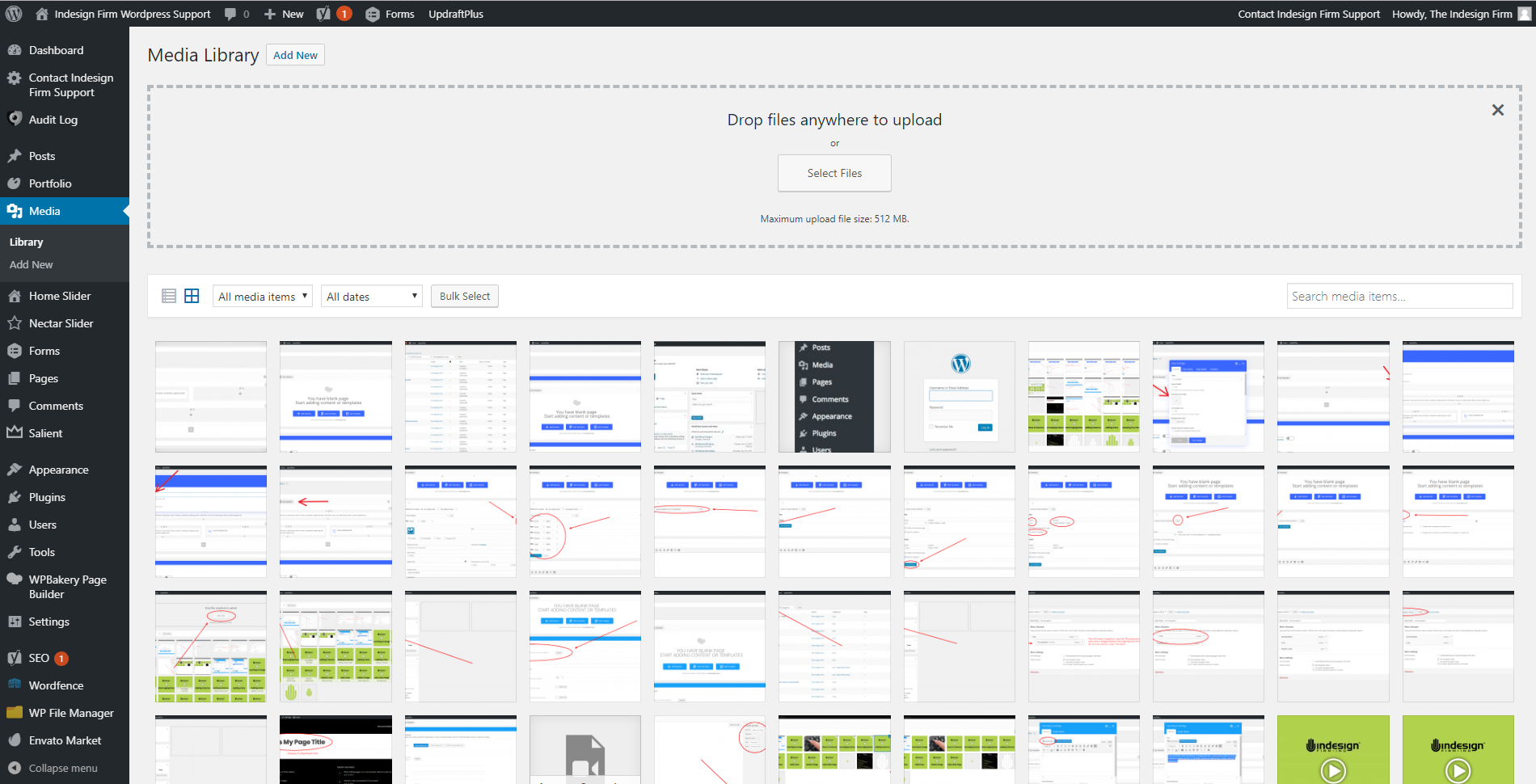Open WP File Manager in sidebar
This screenshot has height=784, width=1536.
pos(71,713)
